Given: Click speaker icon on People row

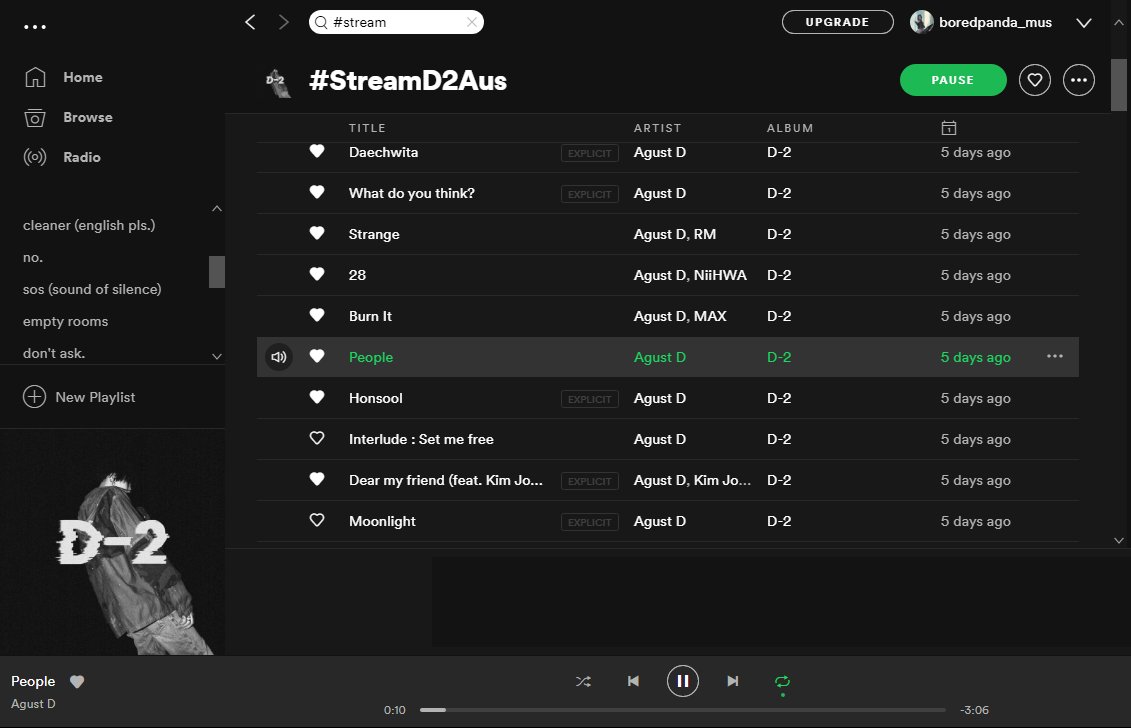Looking at the screenshot, I should coord(278,357).
